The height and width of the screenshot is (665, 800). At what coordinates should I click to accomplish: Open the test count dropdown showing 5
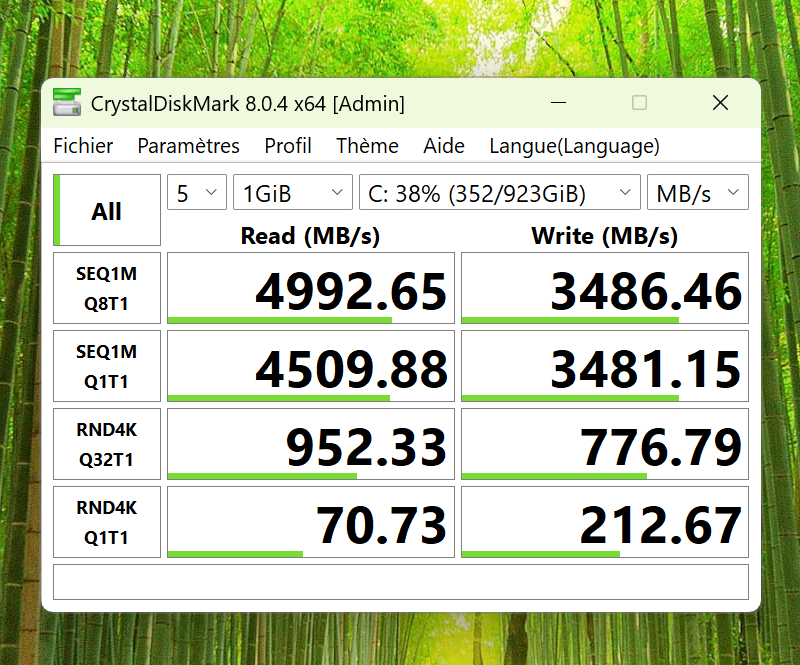click(x=196, y=193)
